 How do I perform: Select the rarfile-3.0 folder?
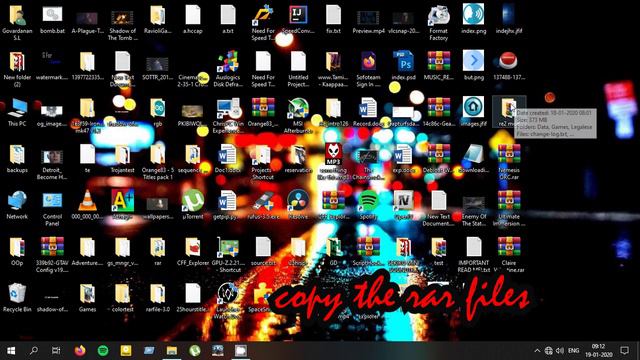pos(158,298)
